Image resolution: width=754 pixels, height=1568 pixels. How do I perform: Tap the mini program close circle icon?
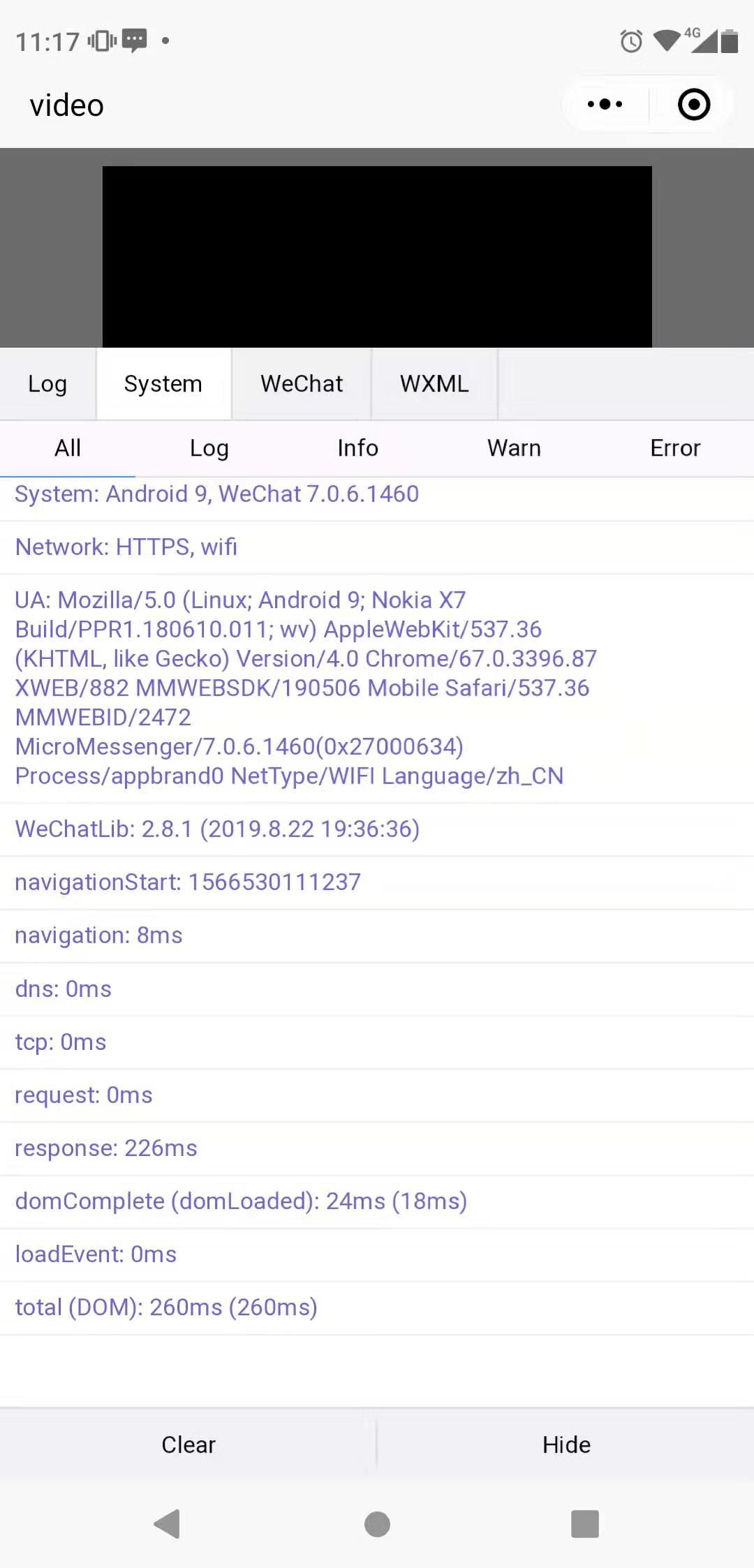693,105
